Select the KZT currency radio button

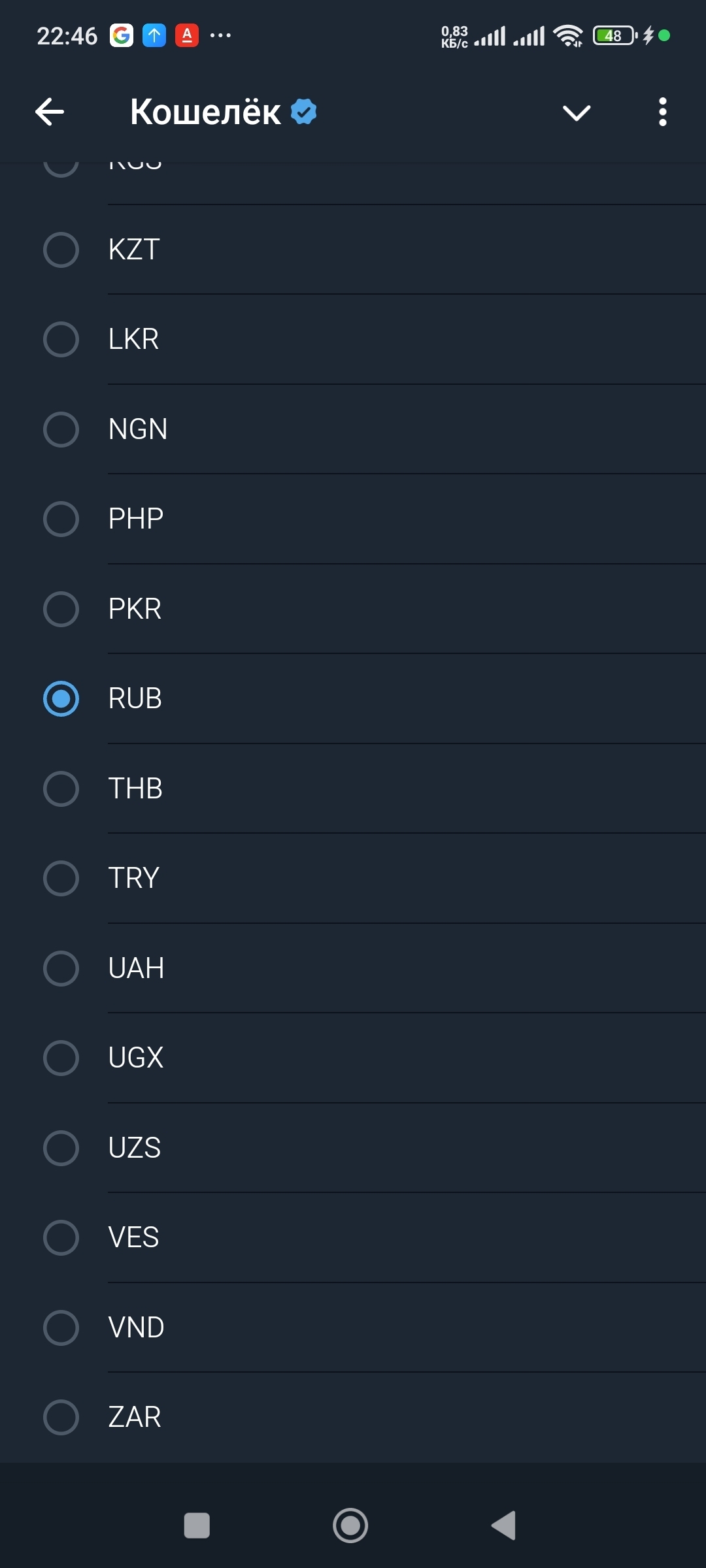[x=61, y=250]
